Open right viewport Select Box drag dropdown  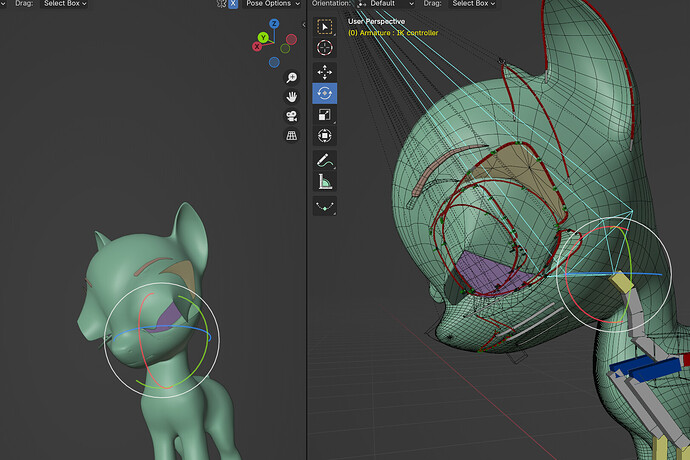click(473, 4)
